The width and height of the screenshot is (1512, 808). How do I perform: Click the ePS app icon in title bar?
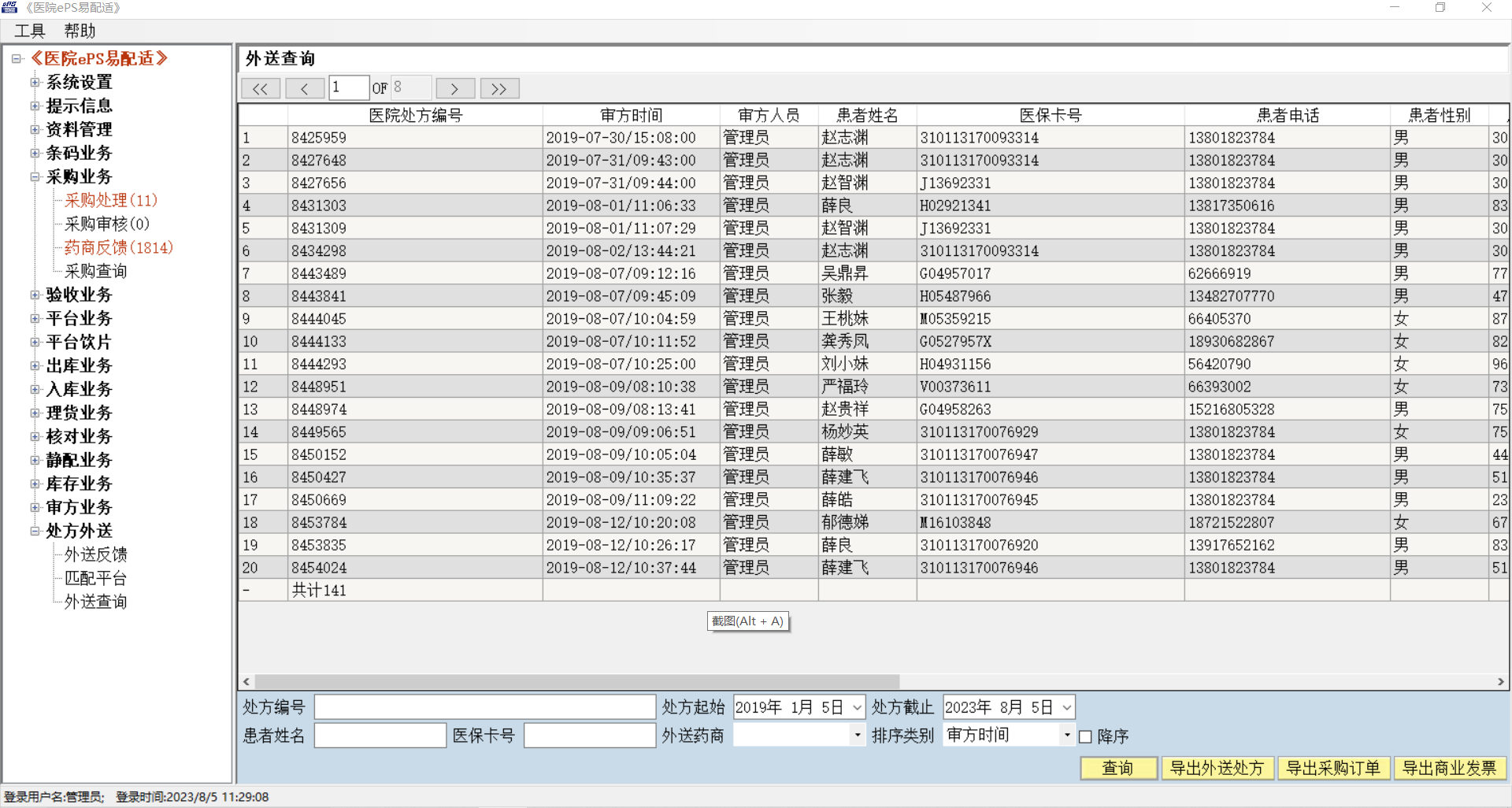[x=9, y=8]
